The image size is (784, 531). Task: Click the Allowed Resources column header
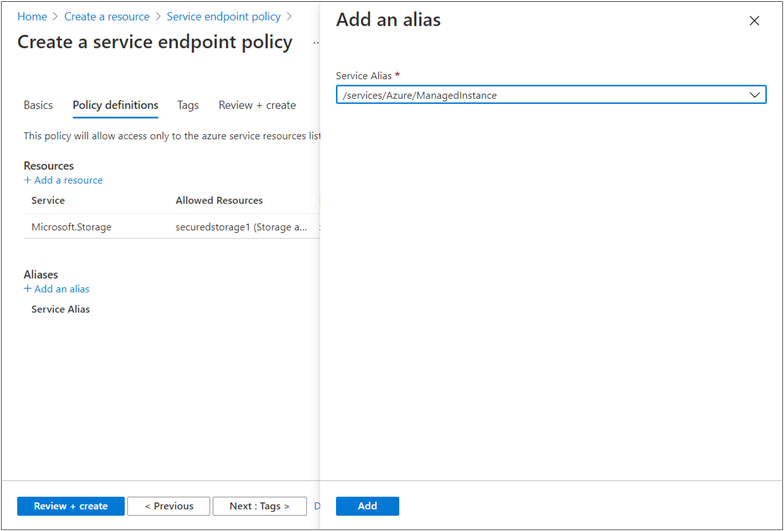tap(219, 200)
